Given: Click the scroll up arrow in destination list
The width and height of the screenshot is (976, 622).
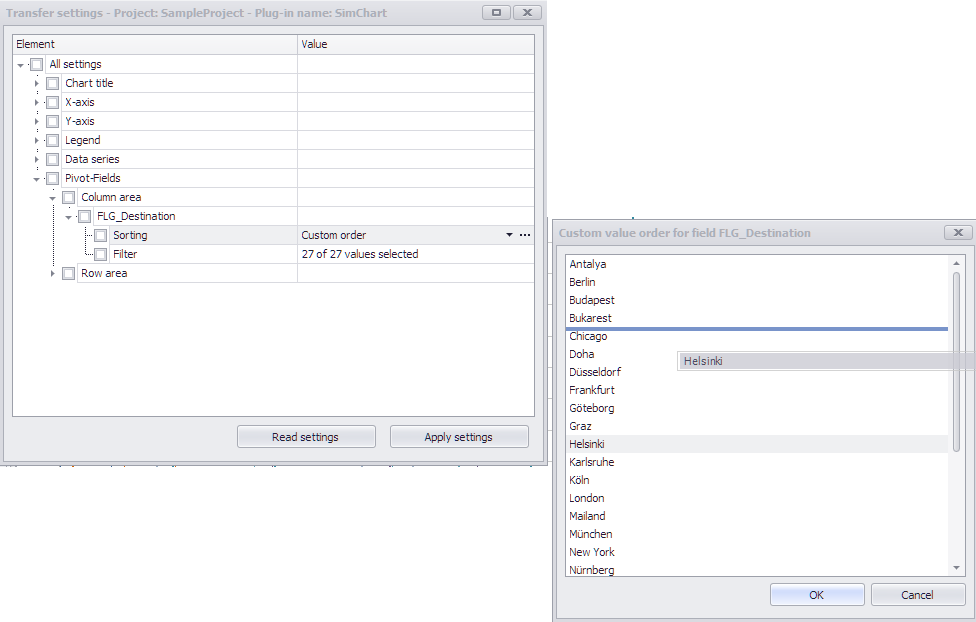Looking at the screenshot, I should (957, 263).
